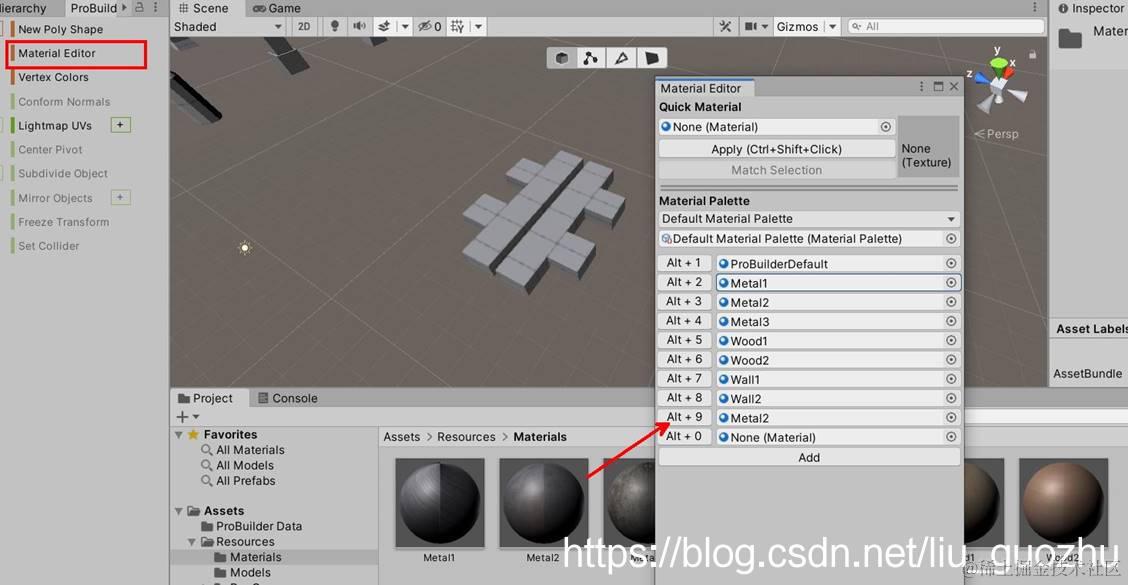This screenshot has width=1128, height=585.
Task: Toggle scene lighting with the lightbulb icon
Action: pos(335,27)
